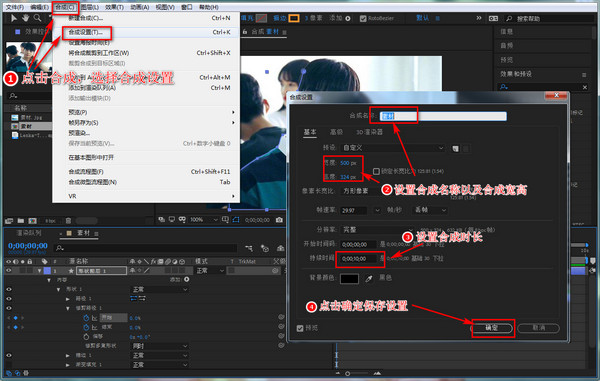Viewport: 600px width, 381px height.
Task: Select the Zoom magnifier tool
Action: [37, 18]
